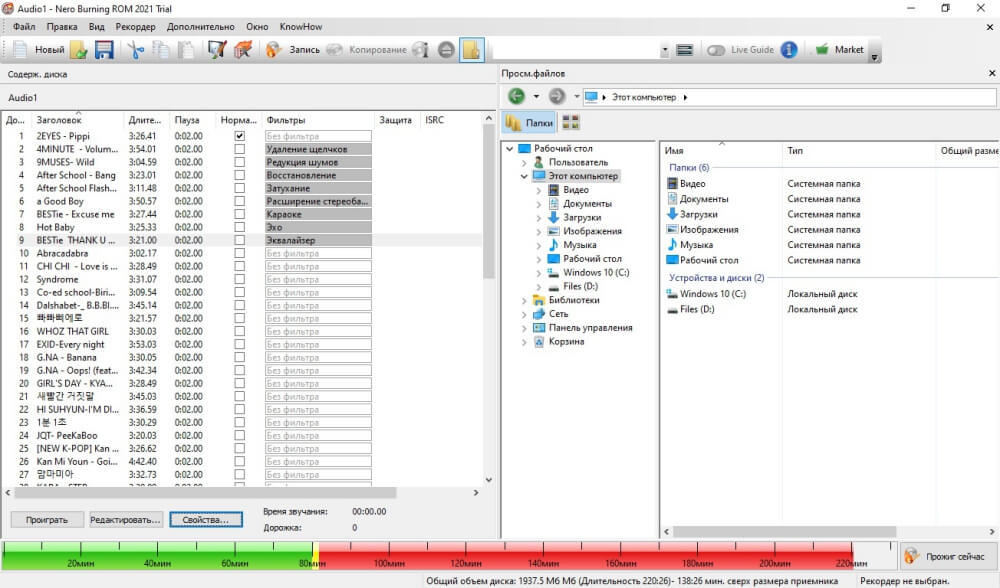Check normalize box for track 3 9MUSES- Wild
This screenshot has height=588, width=1000.
pyautogui.click(x=239, y=162)
